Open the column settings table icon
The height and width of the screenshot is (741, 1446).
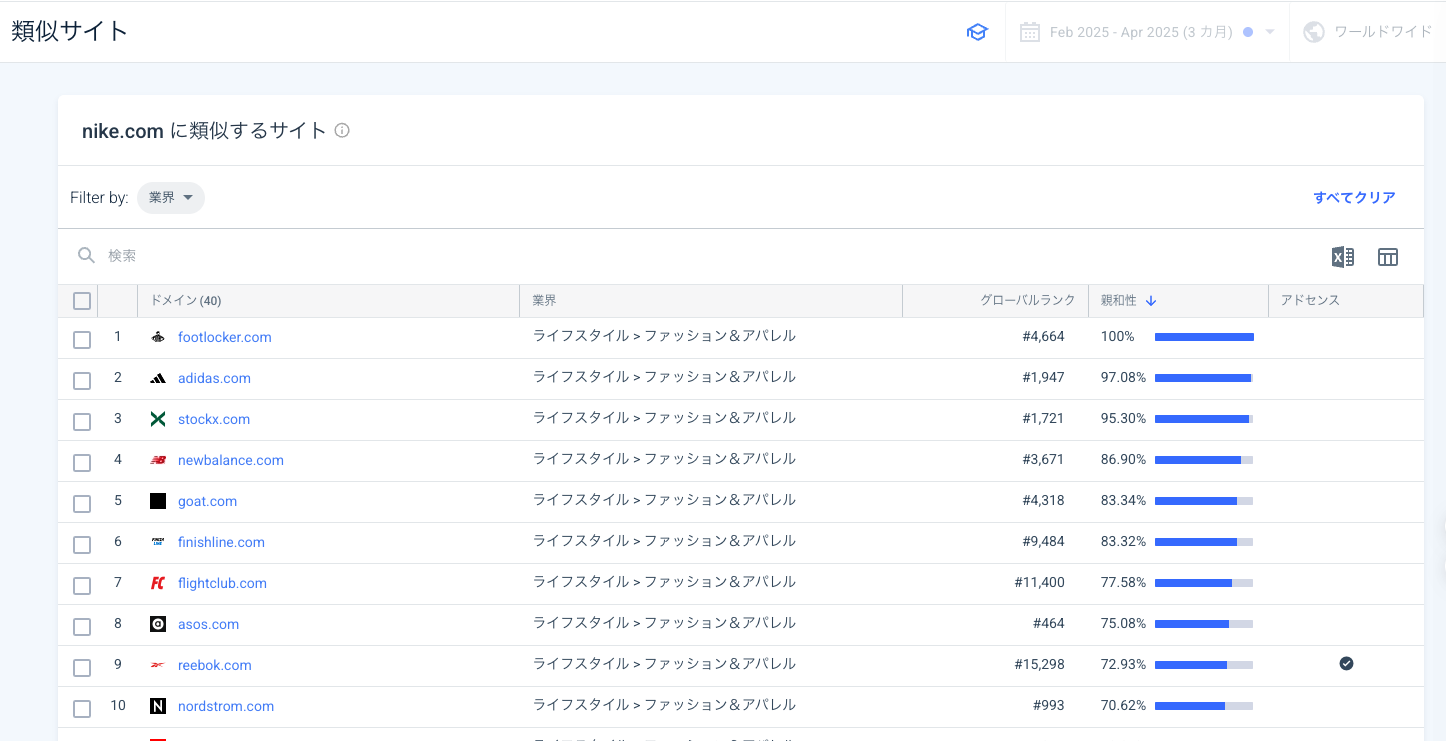1388,257
